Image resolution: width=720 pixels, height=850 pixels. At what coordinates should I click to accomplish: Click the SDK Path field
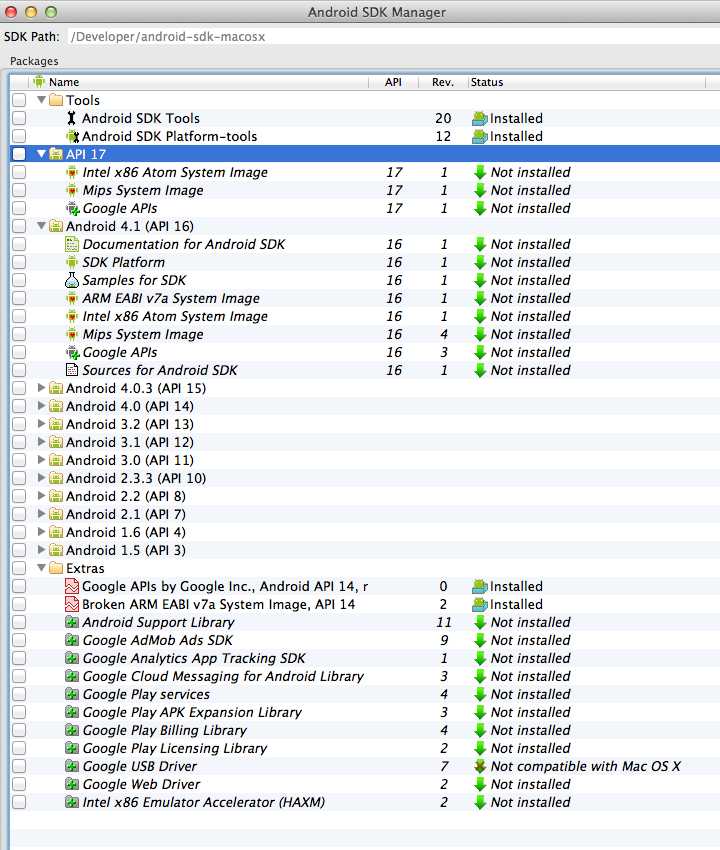coord(393,37)
